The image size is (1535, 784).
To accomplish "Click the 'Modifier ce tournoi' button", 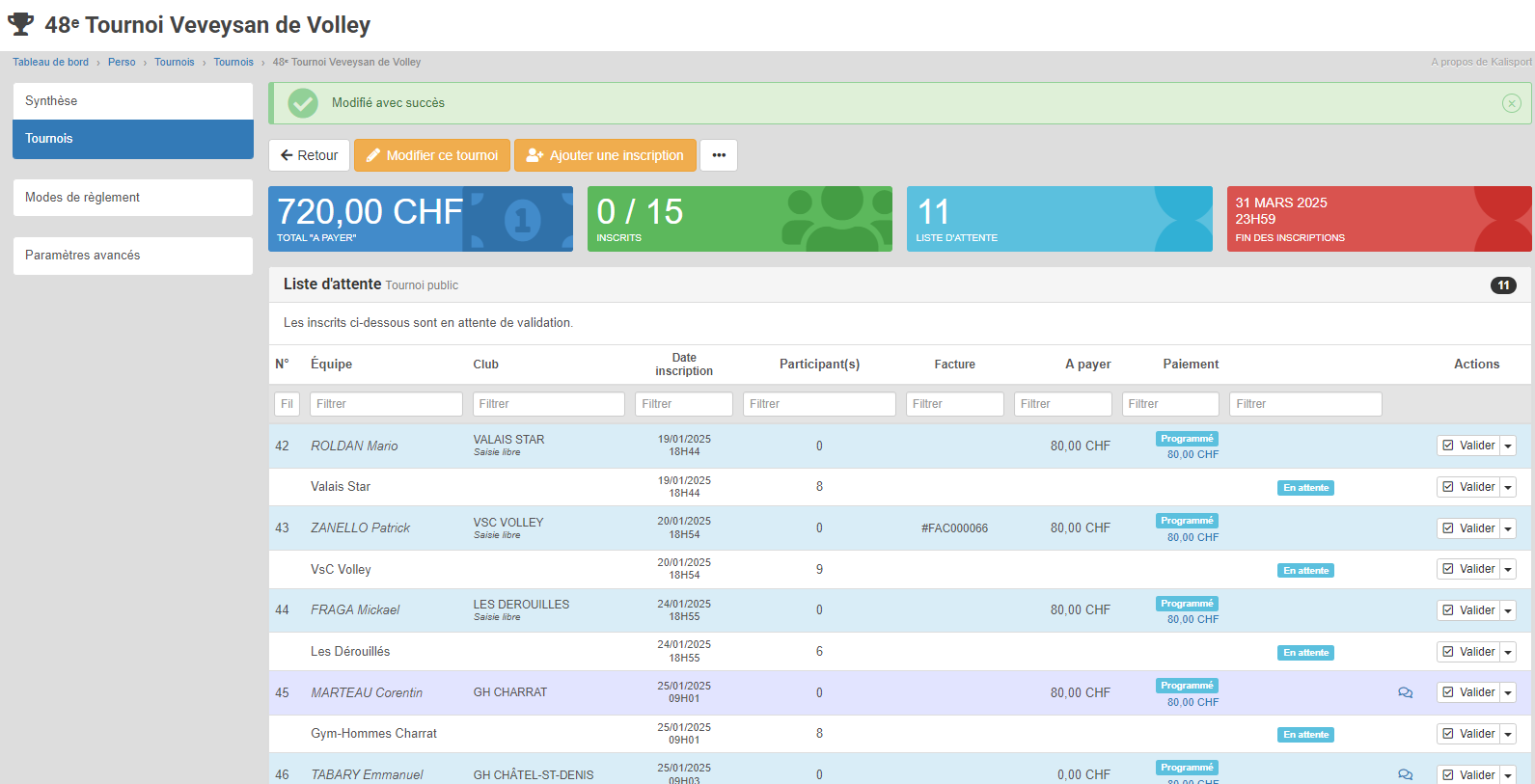I will (x=431, y=155).
